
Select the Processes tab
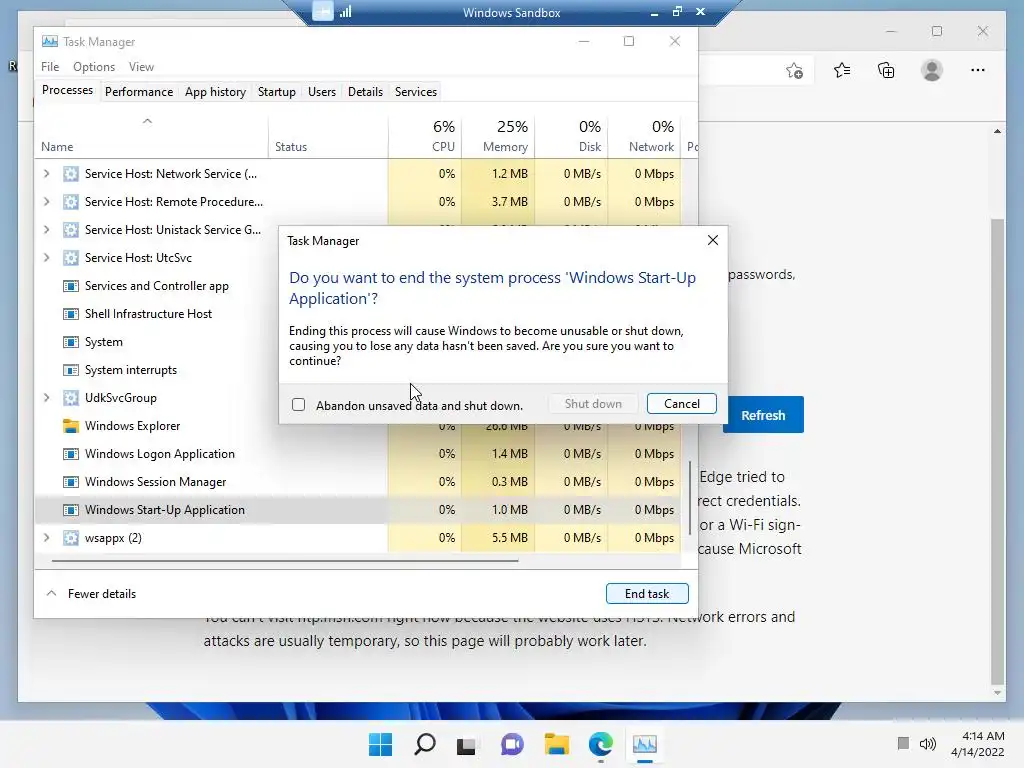[x=67, y=90]
